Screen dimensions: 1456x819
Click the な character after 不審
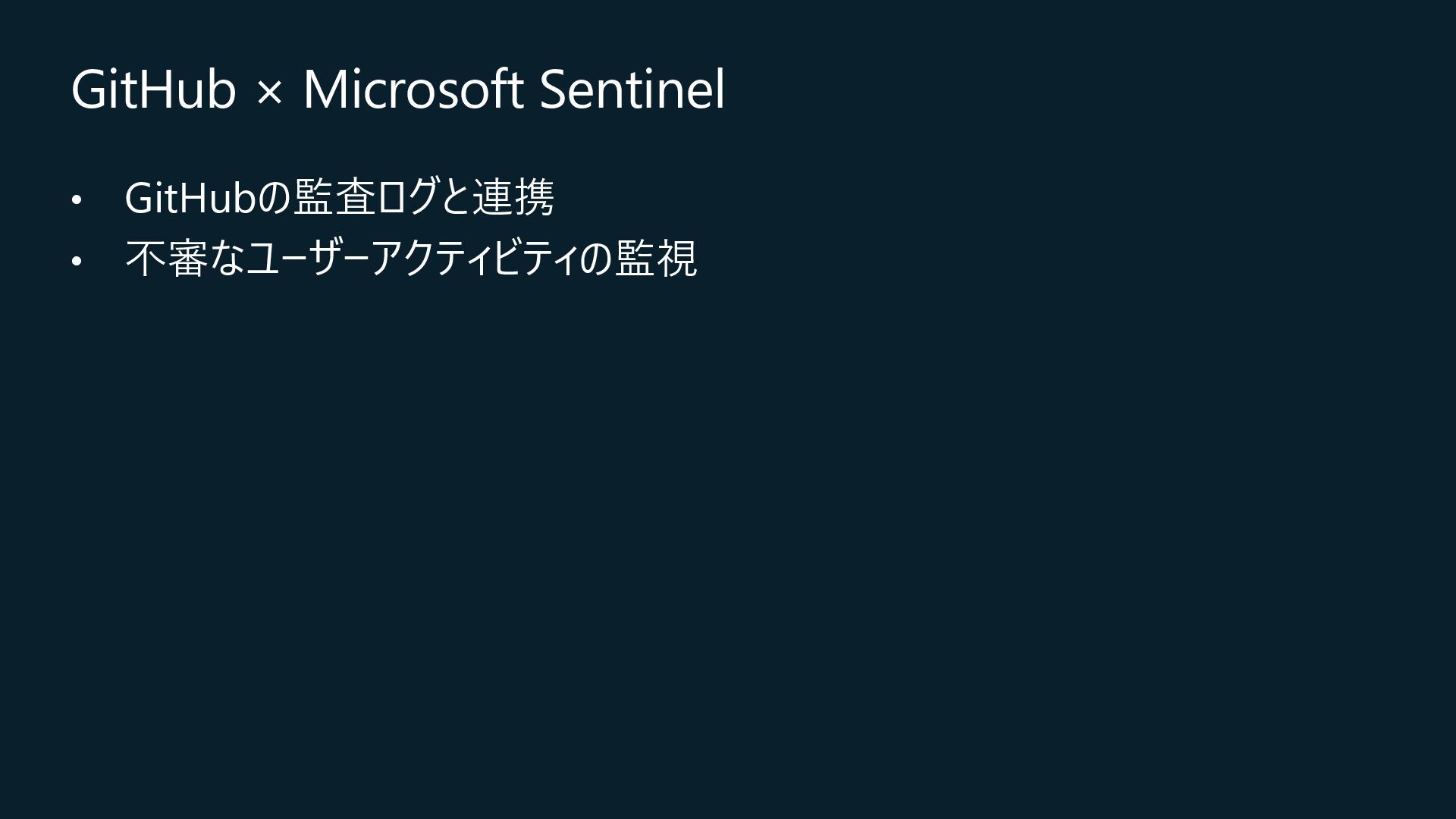[x=227, y=259]
